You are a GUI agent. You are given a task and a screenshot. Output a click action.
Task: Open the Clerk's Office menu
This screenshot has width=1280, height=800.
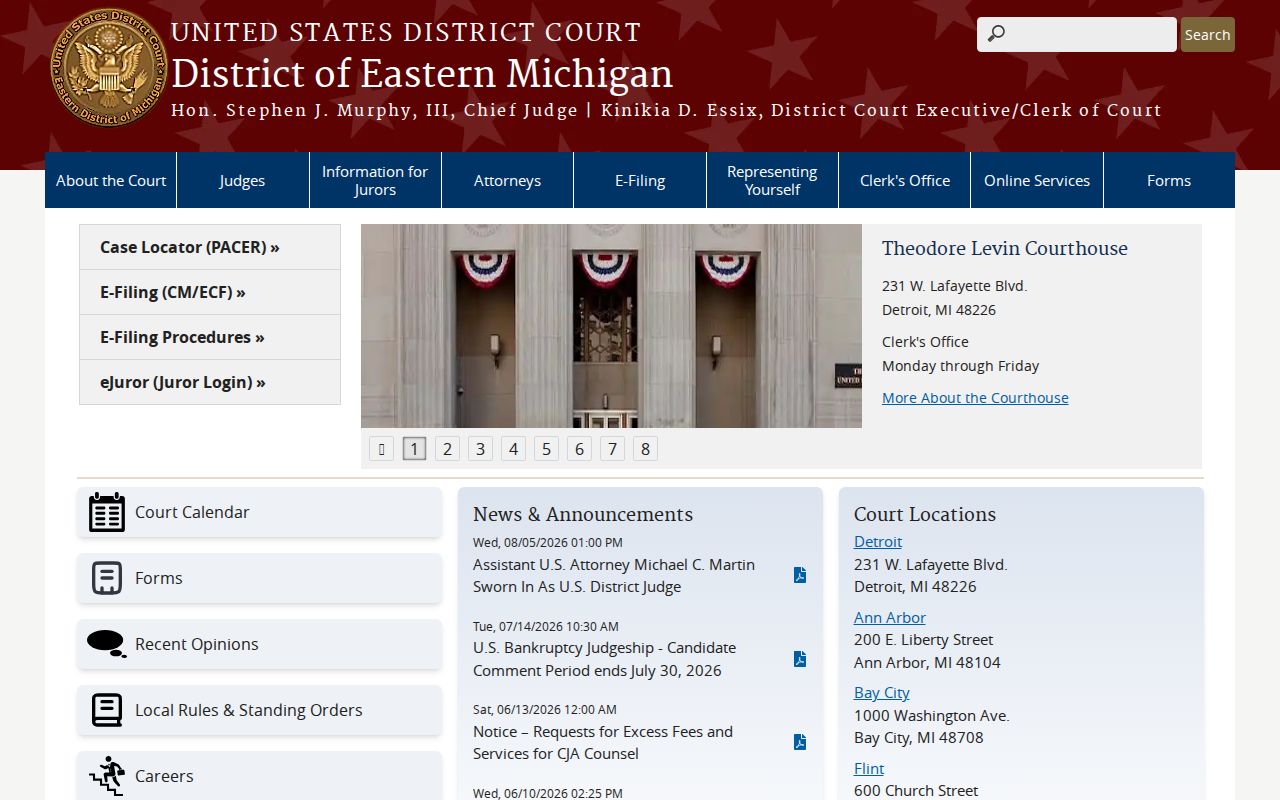(x=905, y=180)
